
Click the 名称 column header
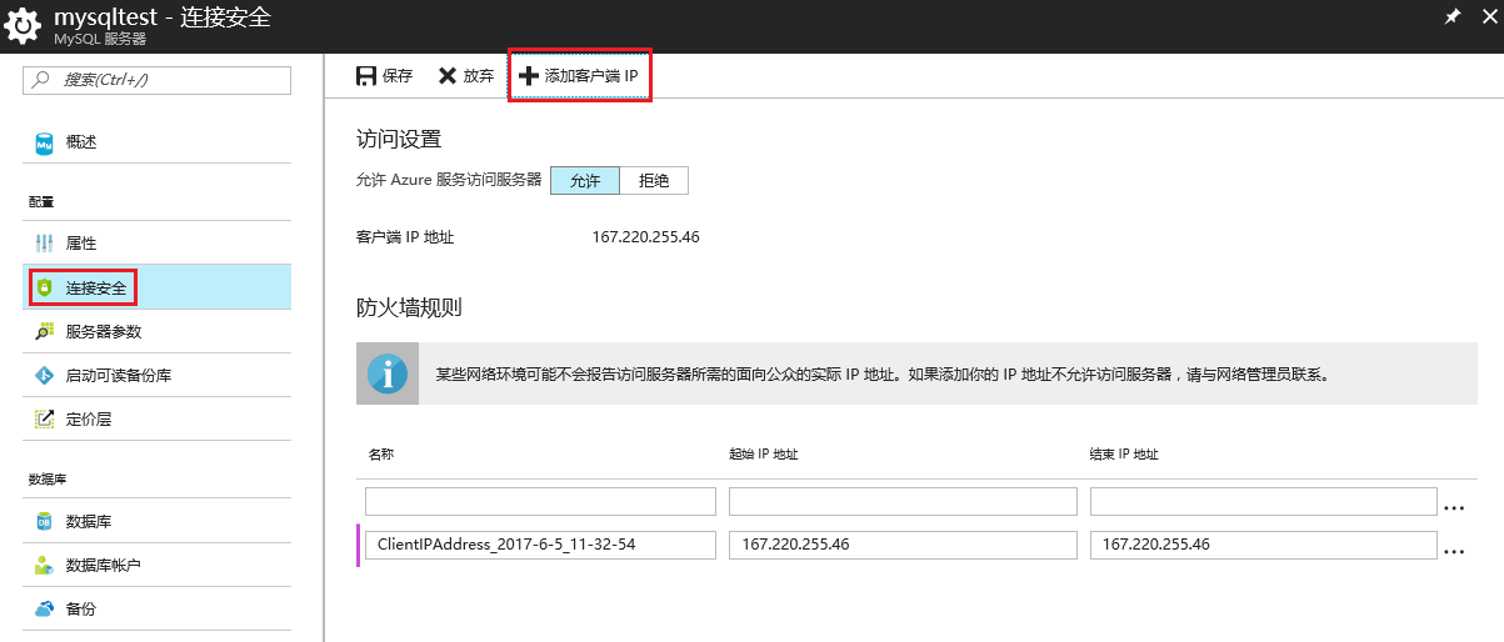(x=381, y=454)
